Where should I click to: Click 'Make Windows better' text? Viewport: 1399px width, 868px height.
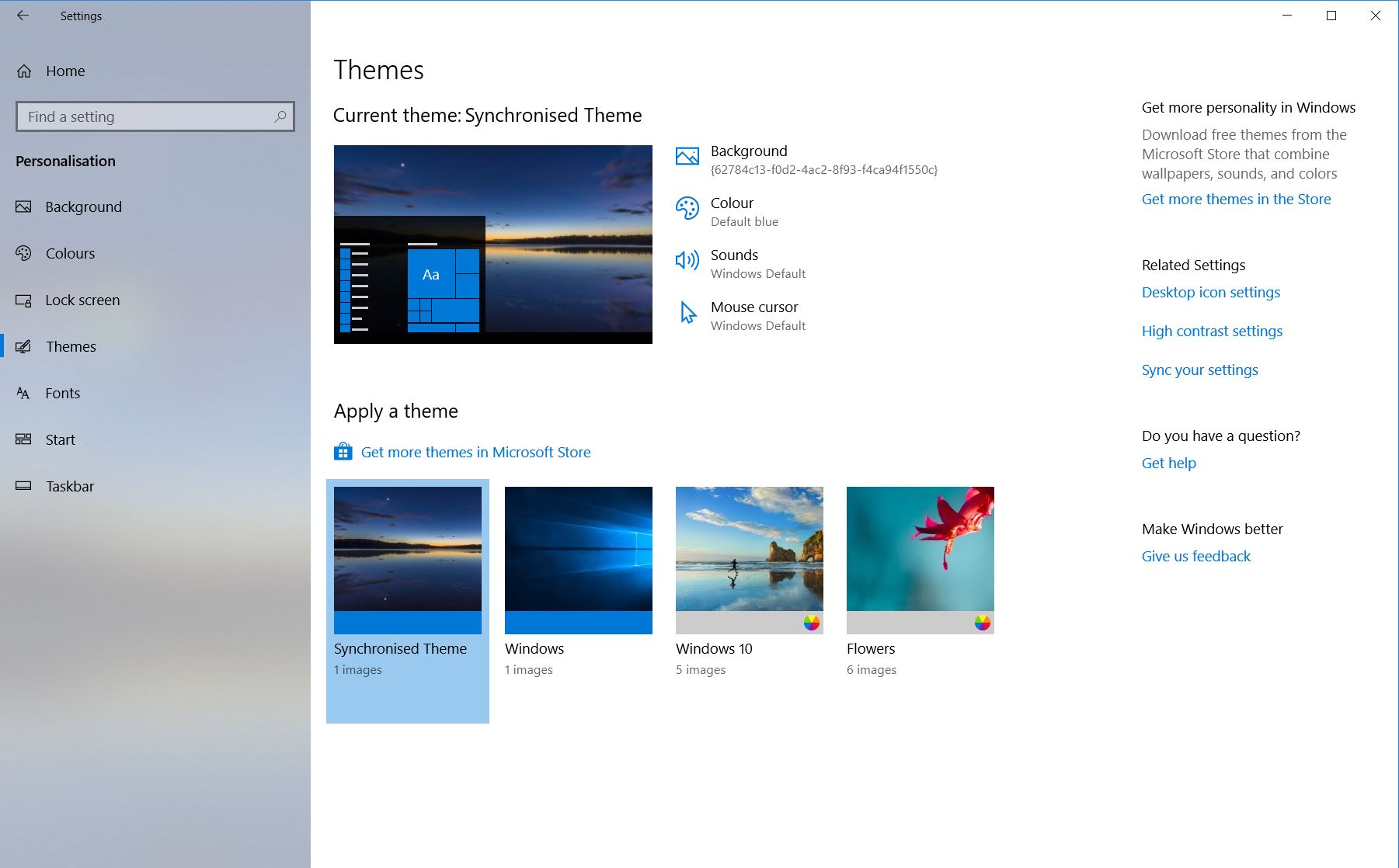tap(1212, 529)
